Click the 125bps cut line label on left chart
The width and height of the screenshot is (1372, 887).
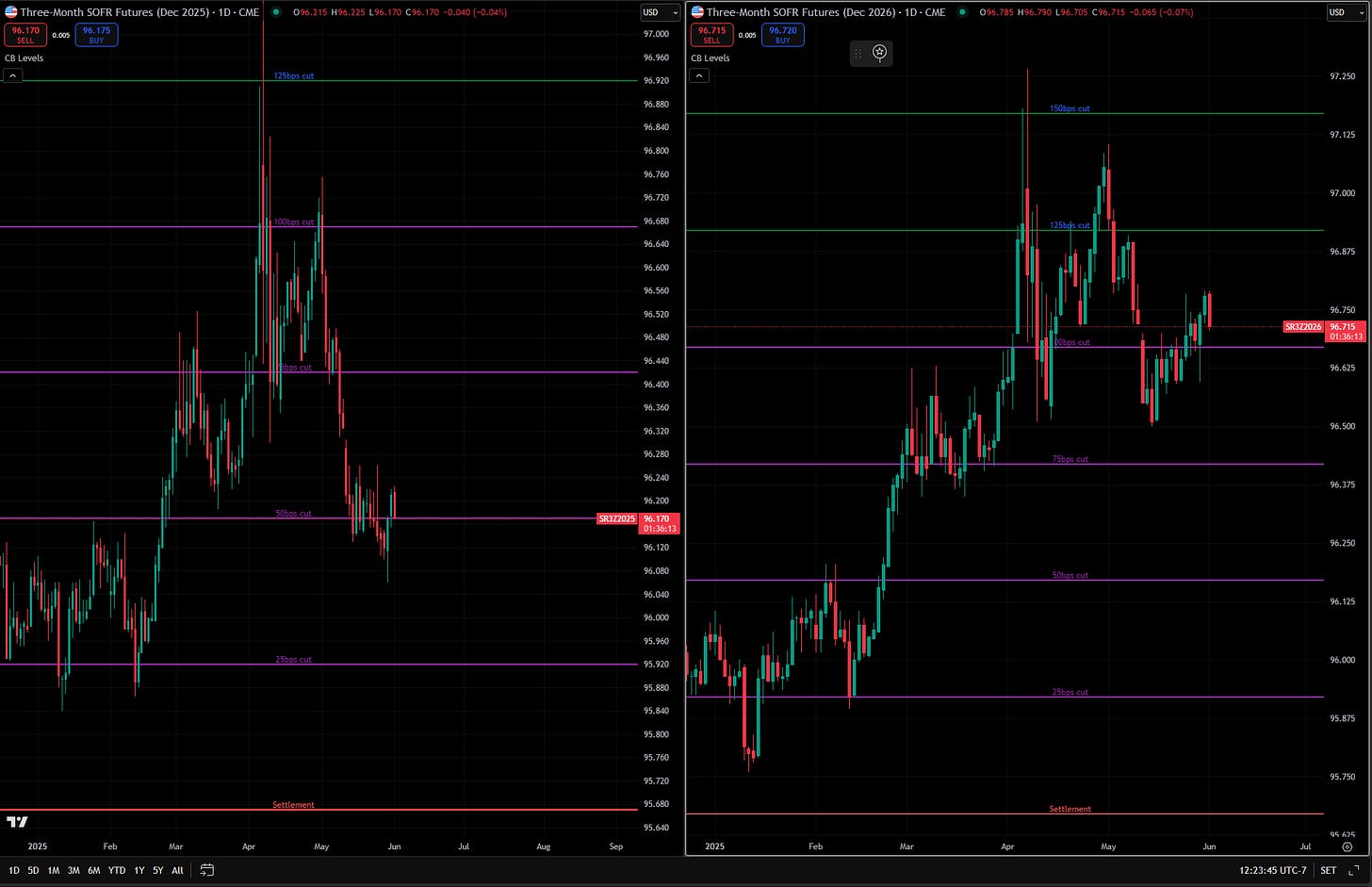click(294, 75)
